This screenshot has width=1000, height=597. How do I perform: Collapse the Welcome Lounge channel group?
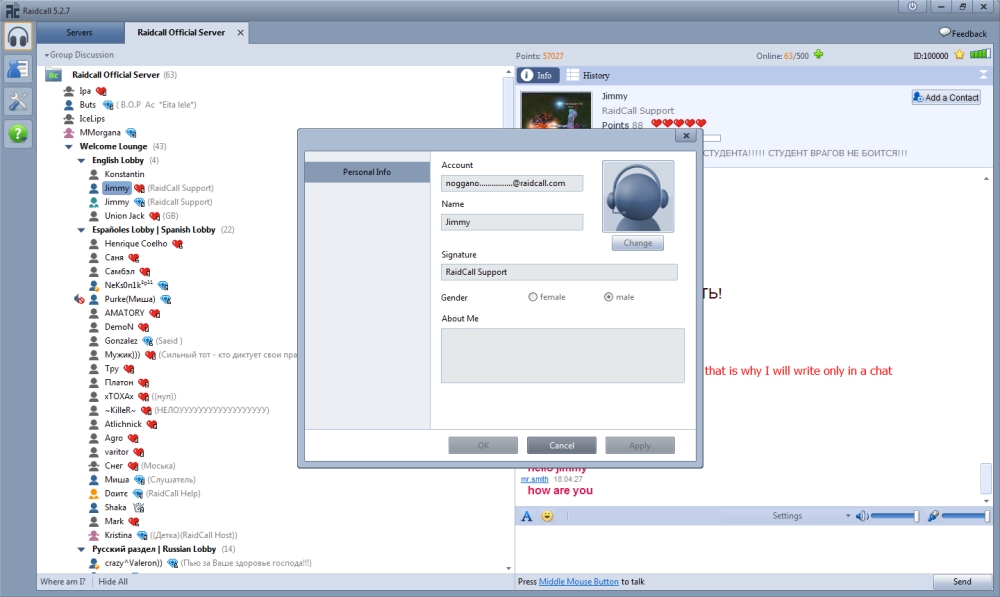tap(68, 147)
